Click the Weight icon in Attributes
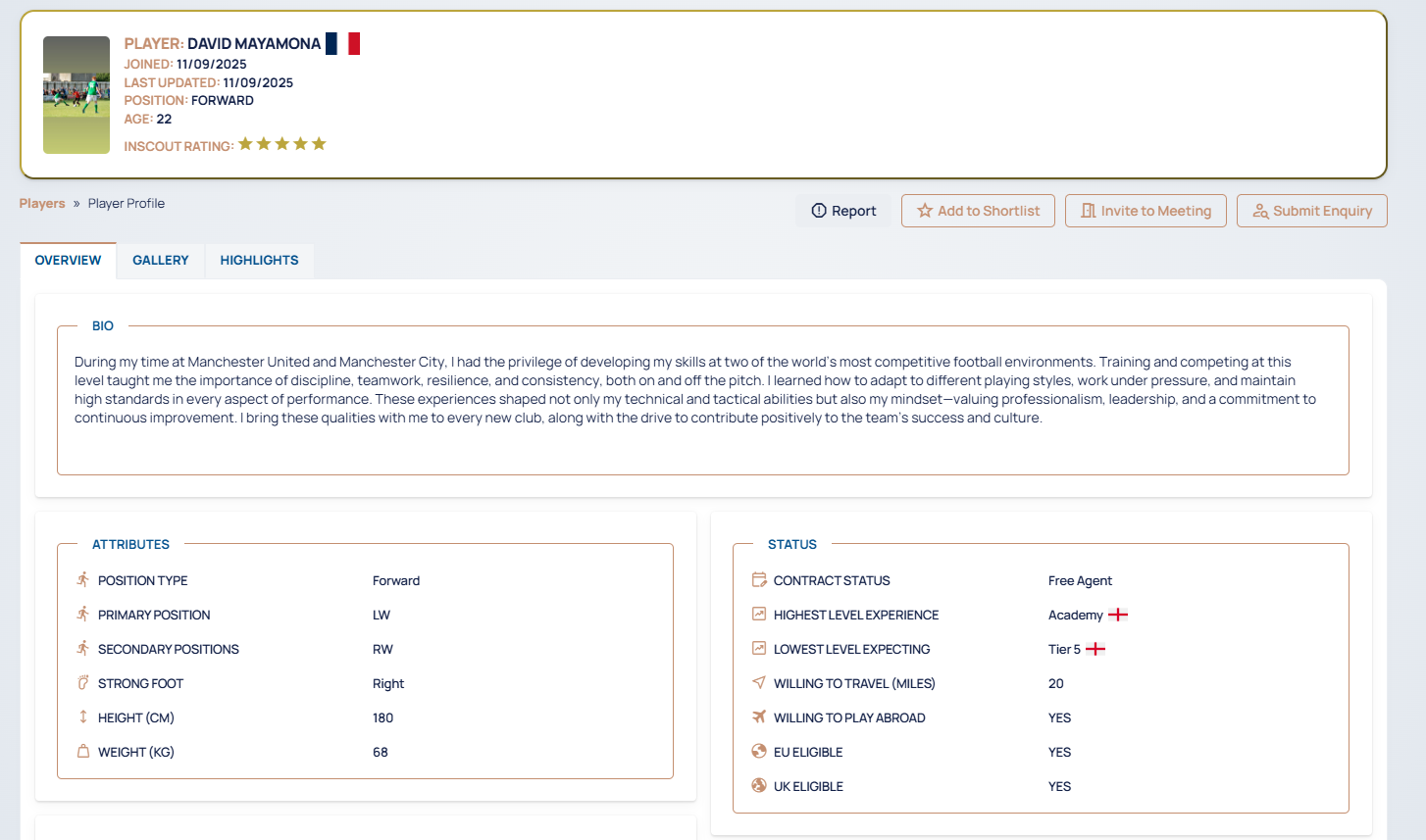This screenshot has height=840, width=1426. click(x=83, y=752)
